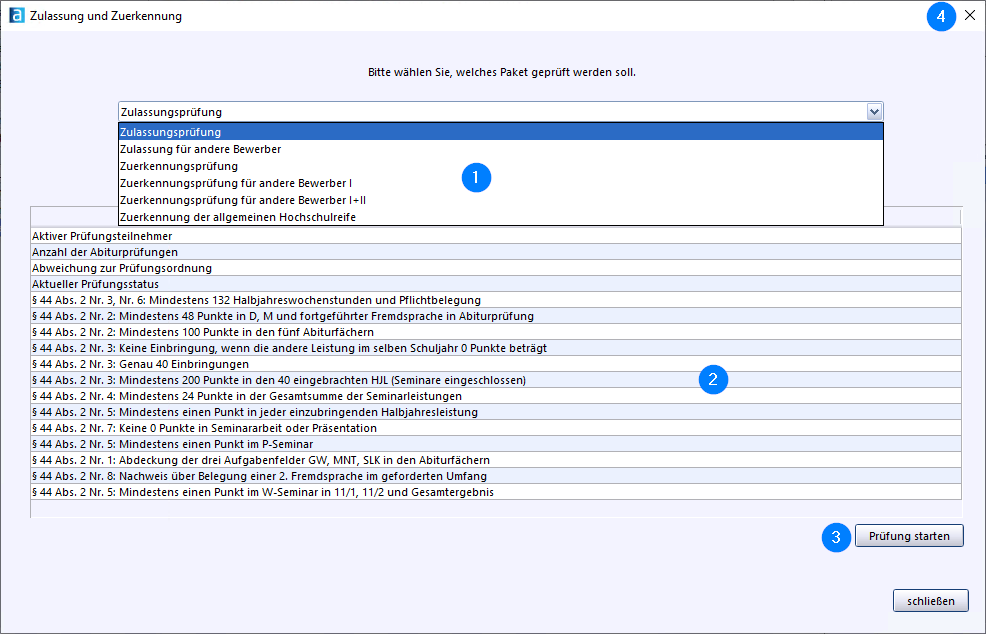Select row Mindestens einen Punkt im W-Seminar

point(496,492)
